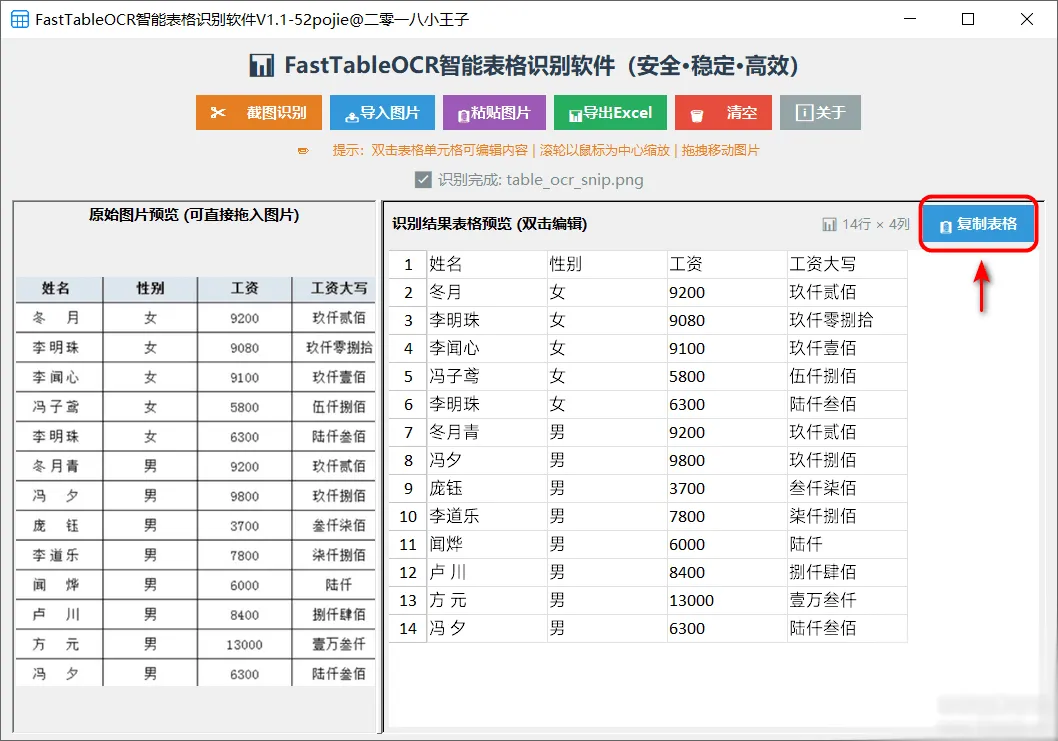Maximize the FastTableOCR window

coord(968,19)
